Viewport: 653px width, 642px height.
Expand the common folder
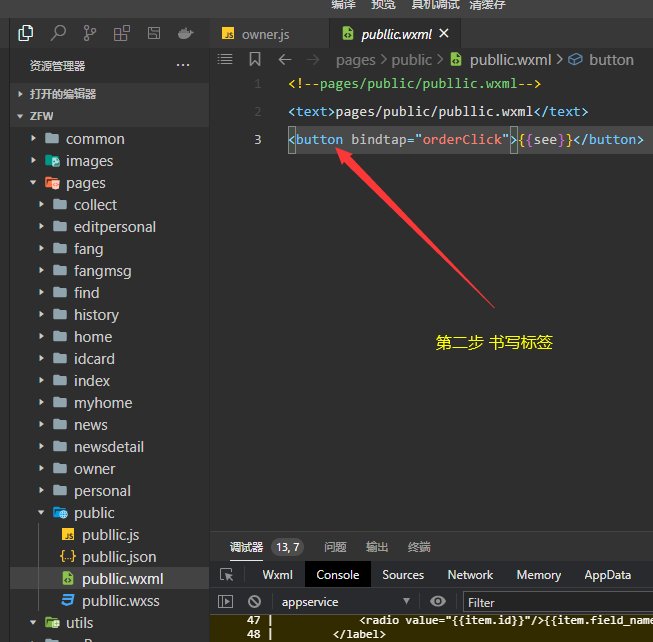click(95, 139)
